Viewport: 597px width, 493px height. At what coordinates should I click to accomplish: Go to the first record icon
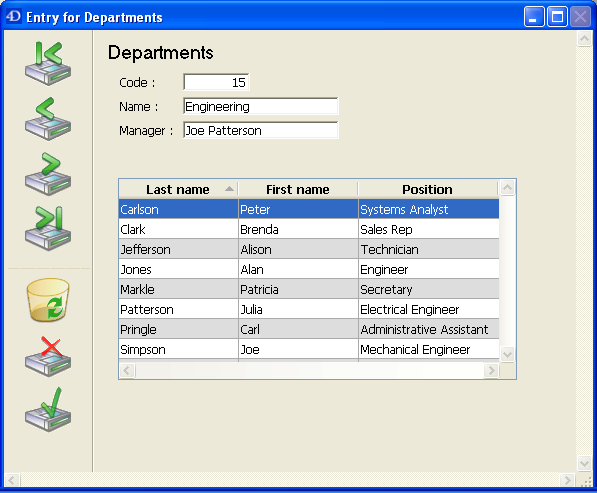point(48,63)
